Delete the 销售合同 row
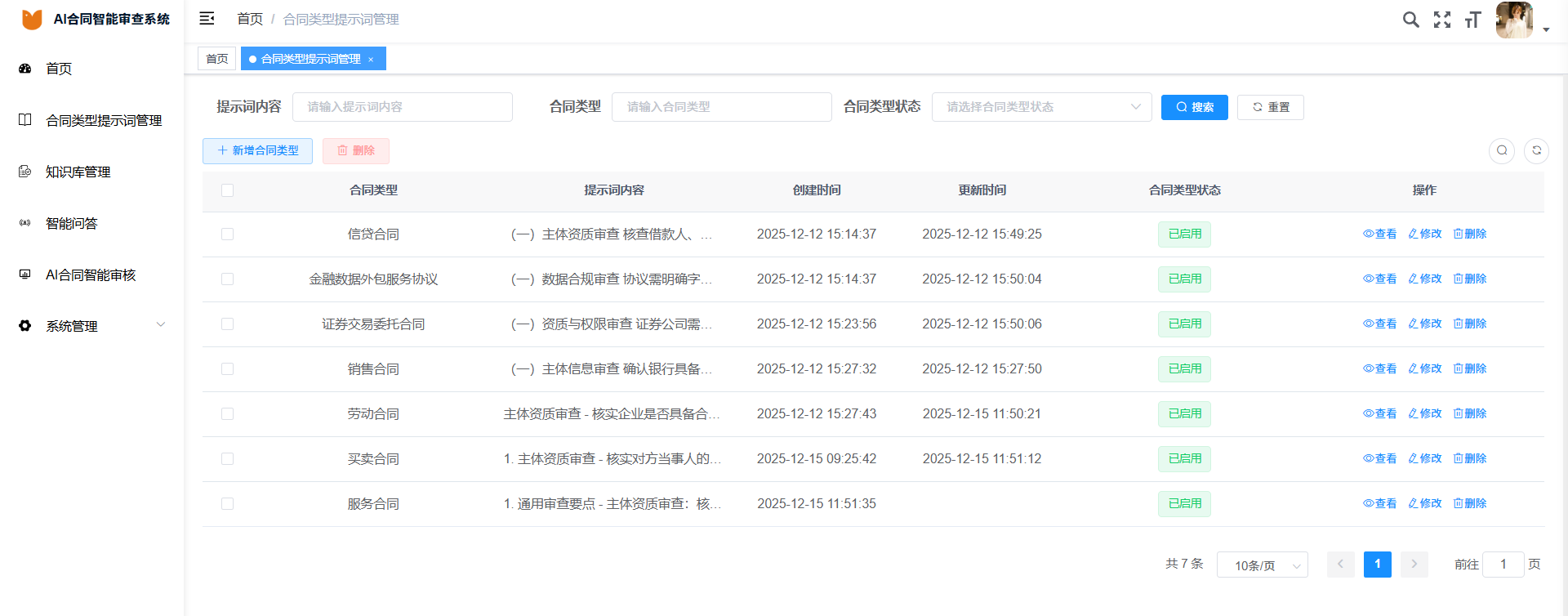The height and width of the screenshot is (616, 1568). [x=1470, y=368]
